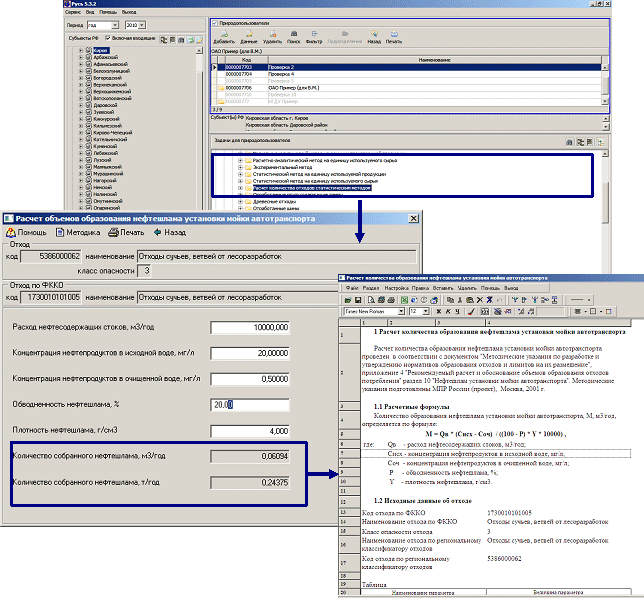Select Экспериментальный метод in tasks tree
This screenshot has height=598, width=644.
(x=280, y=167)
